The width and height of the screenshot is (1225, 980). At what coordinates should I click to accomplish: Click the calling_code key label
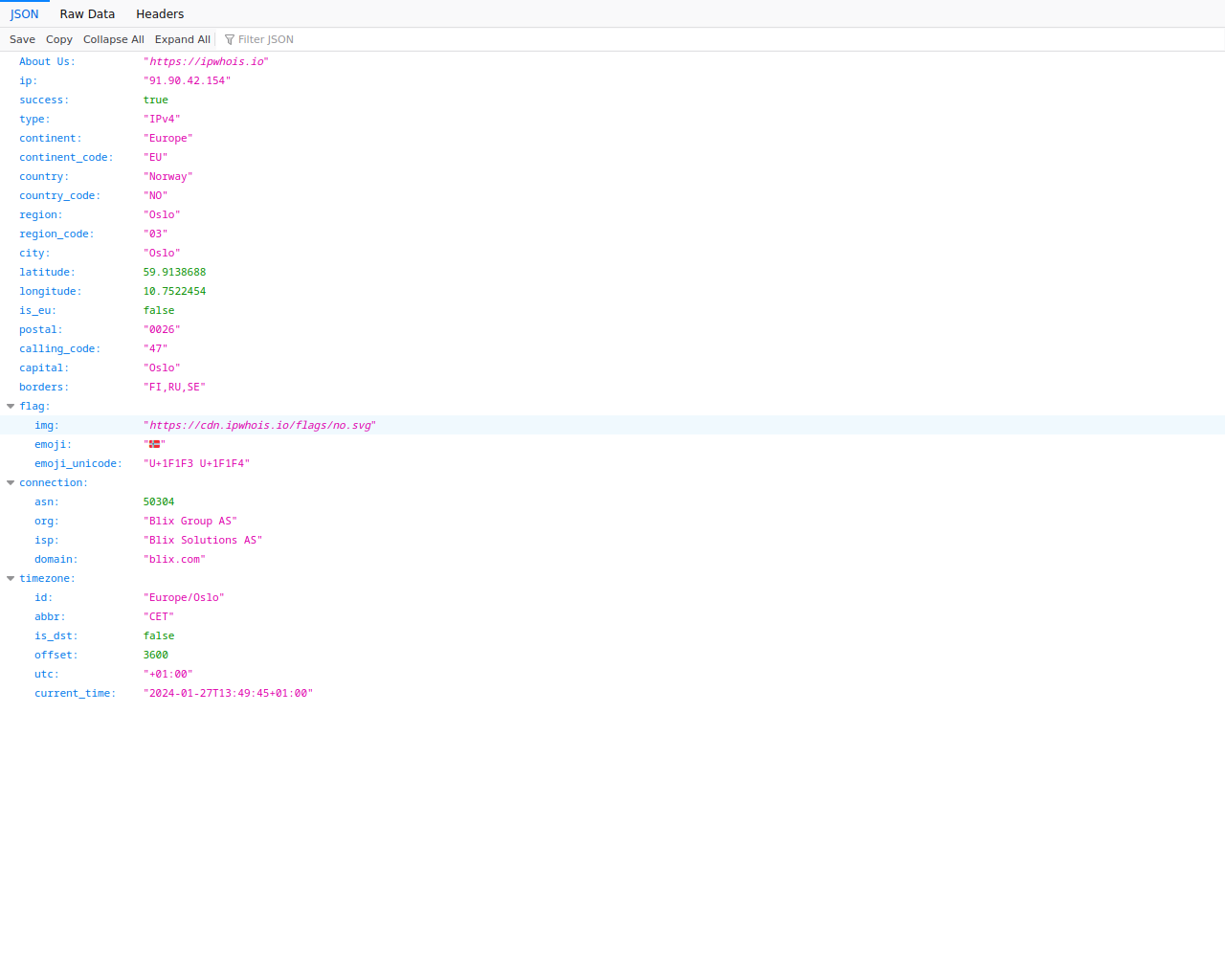[x=59, y=348]
